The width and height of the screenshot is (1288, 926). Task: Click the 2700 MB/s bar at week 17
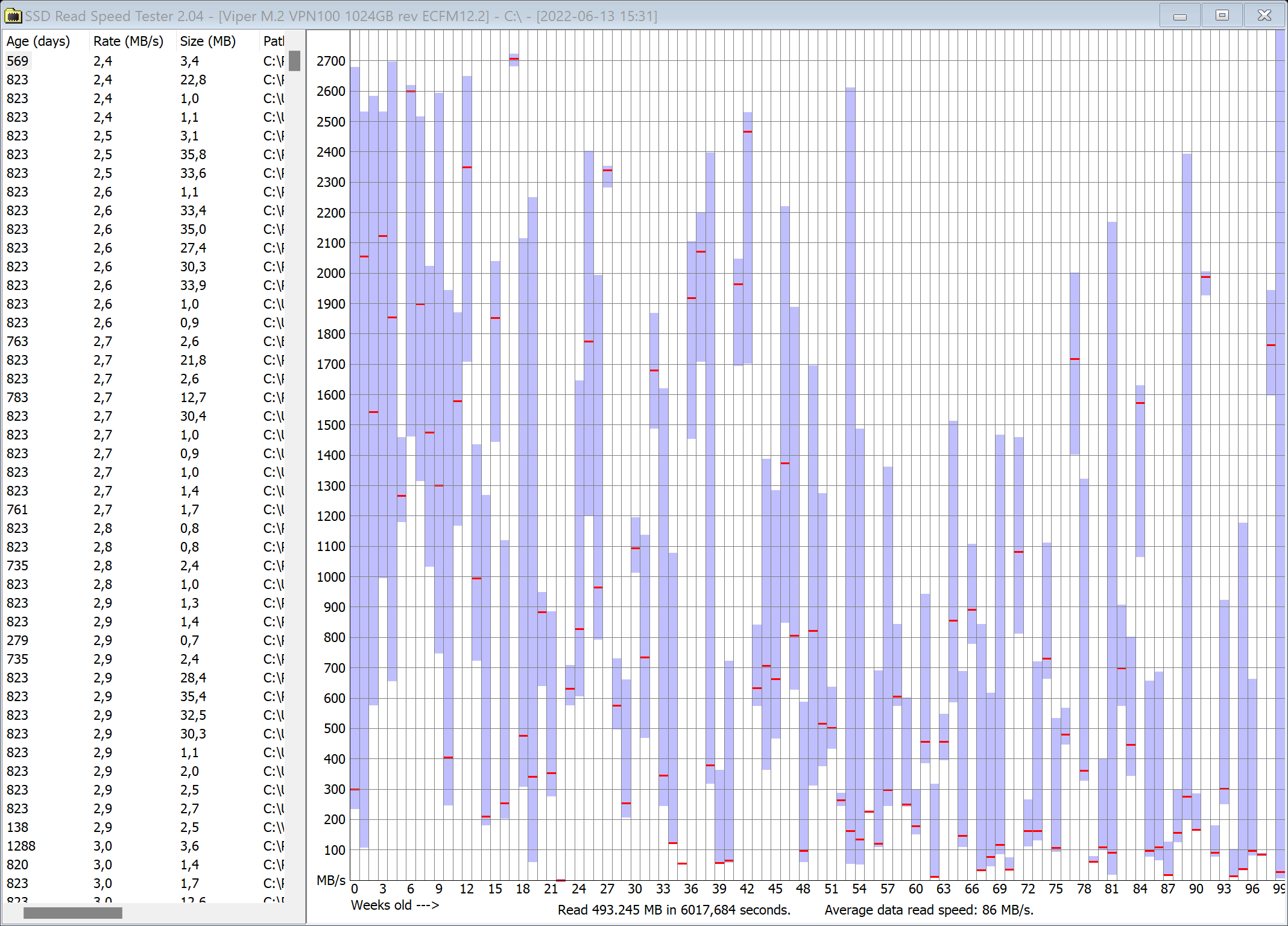pyautogui.click(x=514, y=60)
